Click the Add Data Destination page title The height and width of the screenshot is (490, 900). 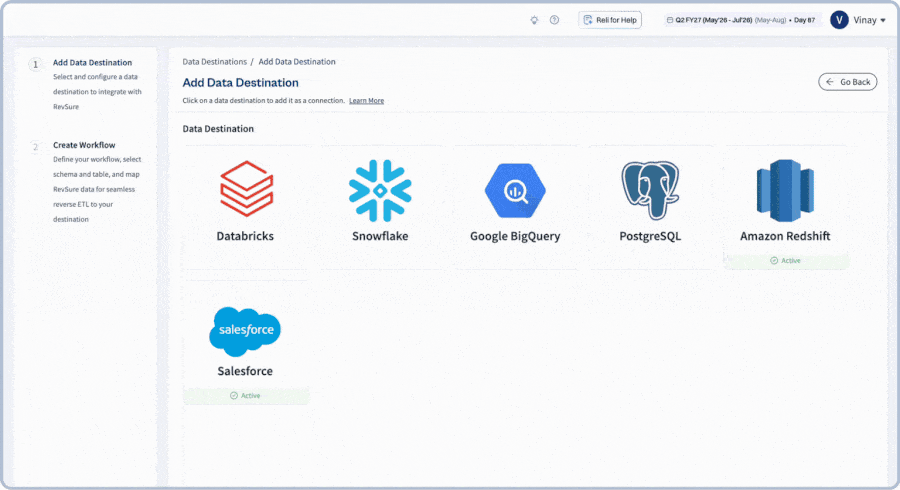(240, 83)
